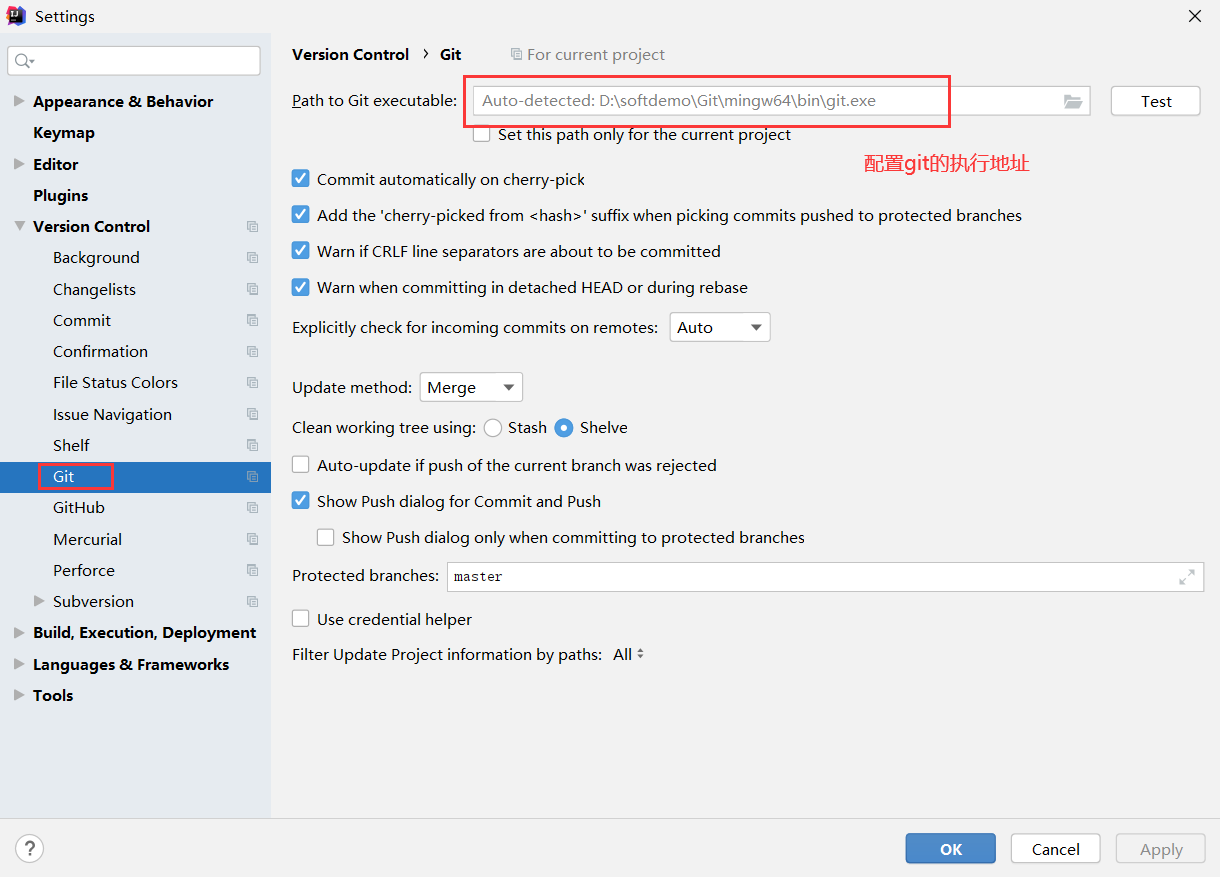Image resolution: width=1220 pixels, height=877 pixels.
Task: Click the expand icon in Protected branches field
Action: pyautogui.click(x=1187, y=577)
